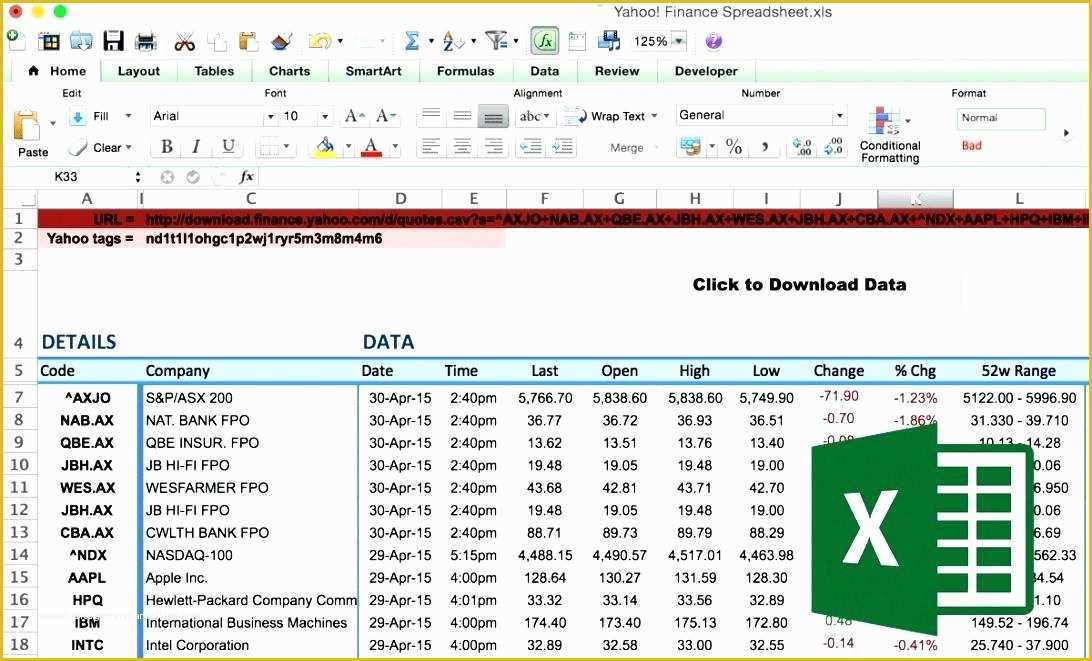
Task: Expand the Fill options dropdown
Action: point(128,116)
